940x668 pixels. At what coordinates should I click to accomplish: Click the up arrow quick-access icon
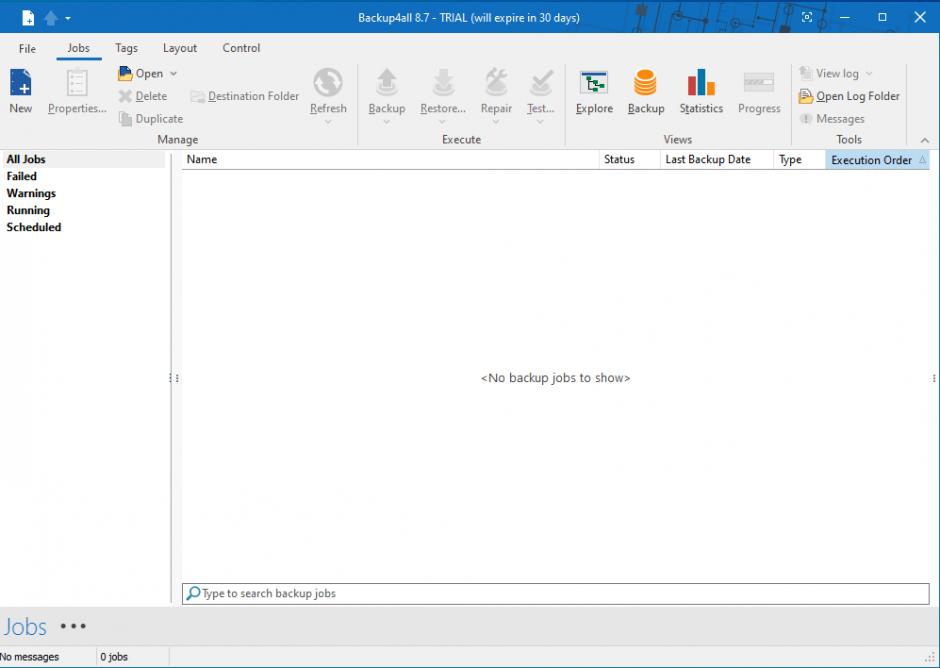[50, 18]
